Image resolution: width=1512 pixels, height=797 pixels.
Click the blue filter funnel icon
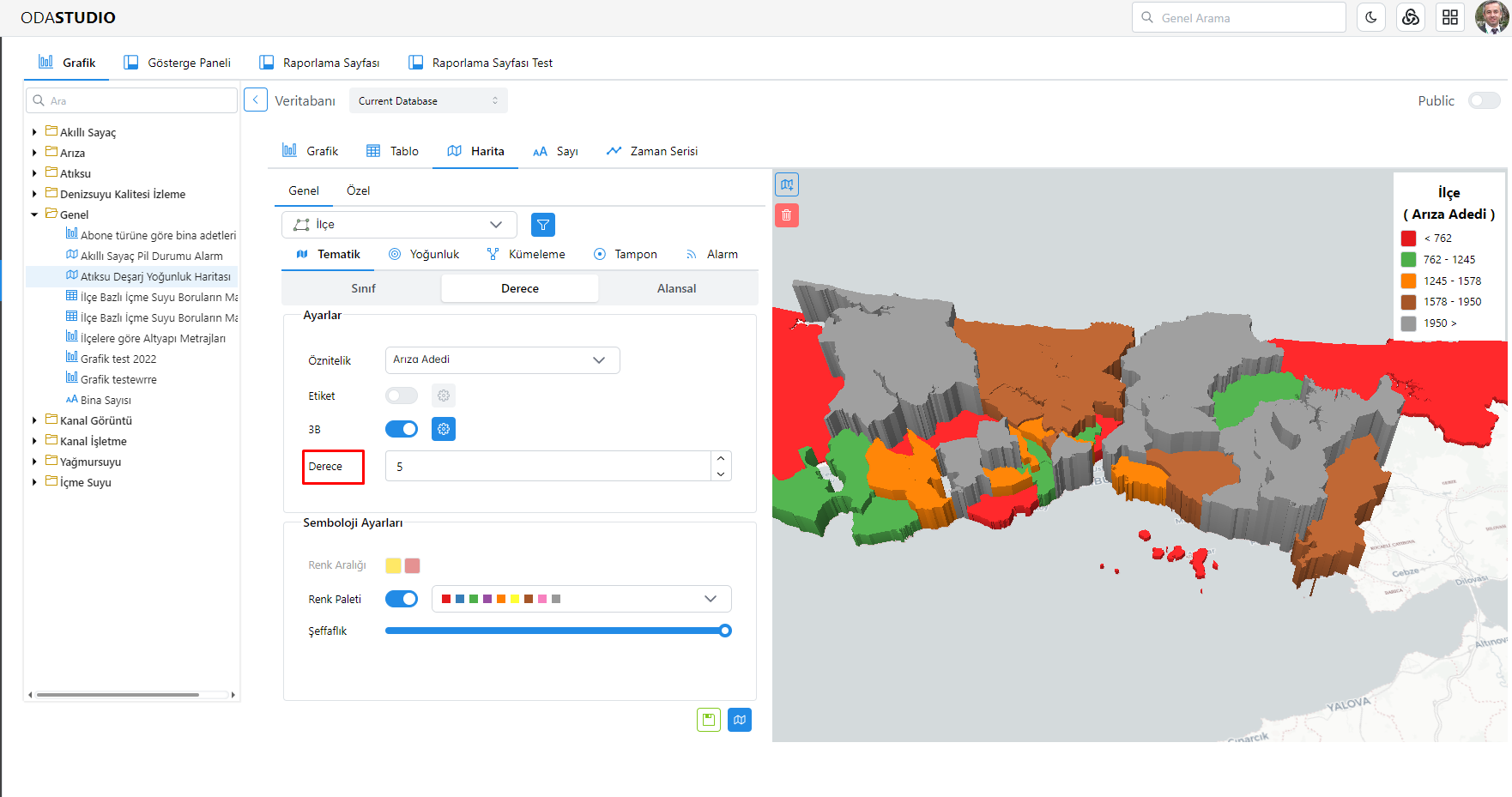[542, 225]
